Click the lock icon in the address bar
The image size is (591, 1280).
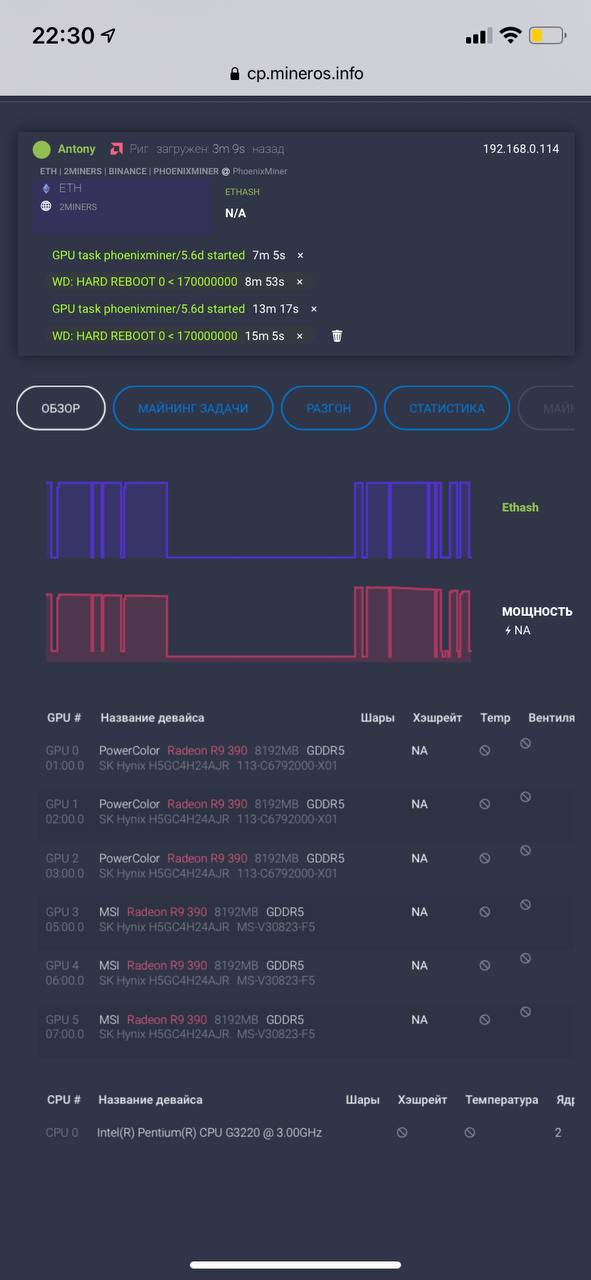point(235,74)
